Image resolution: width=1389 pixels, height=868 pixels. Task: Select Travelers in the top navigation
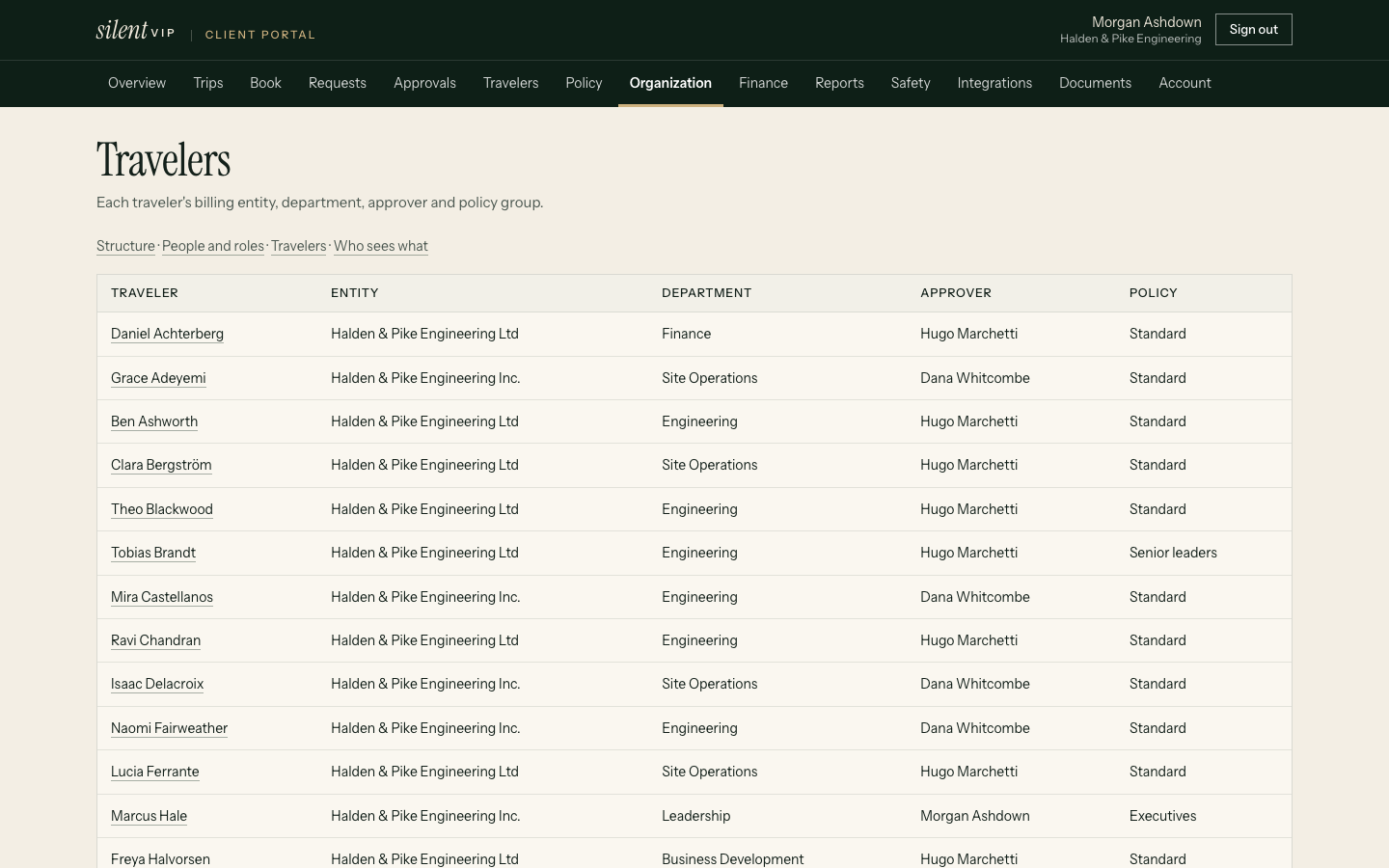(x=511, y=83)
